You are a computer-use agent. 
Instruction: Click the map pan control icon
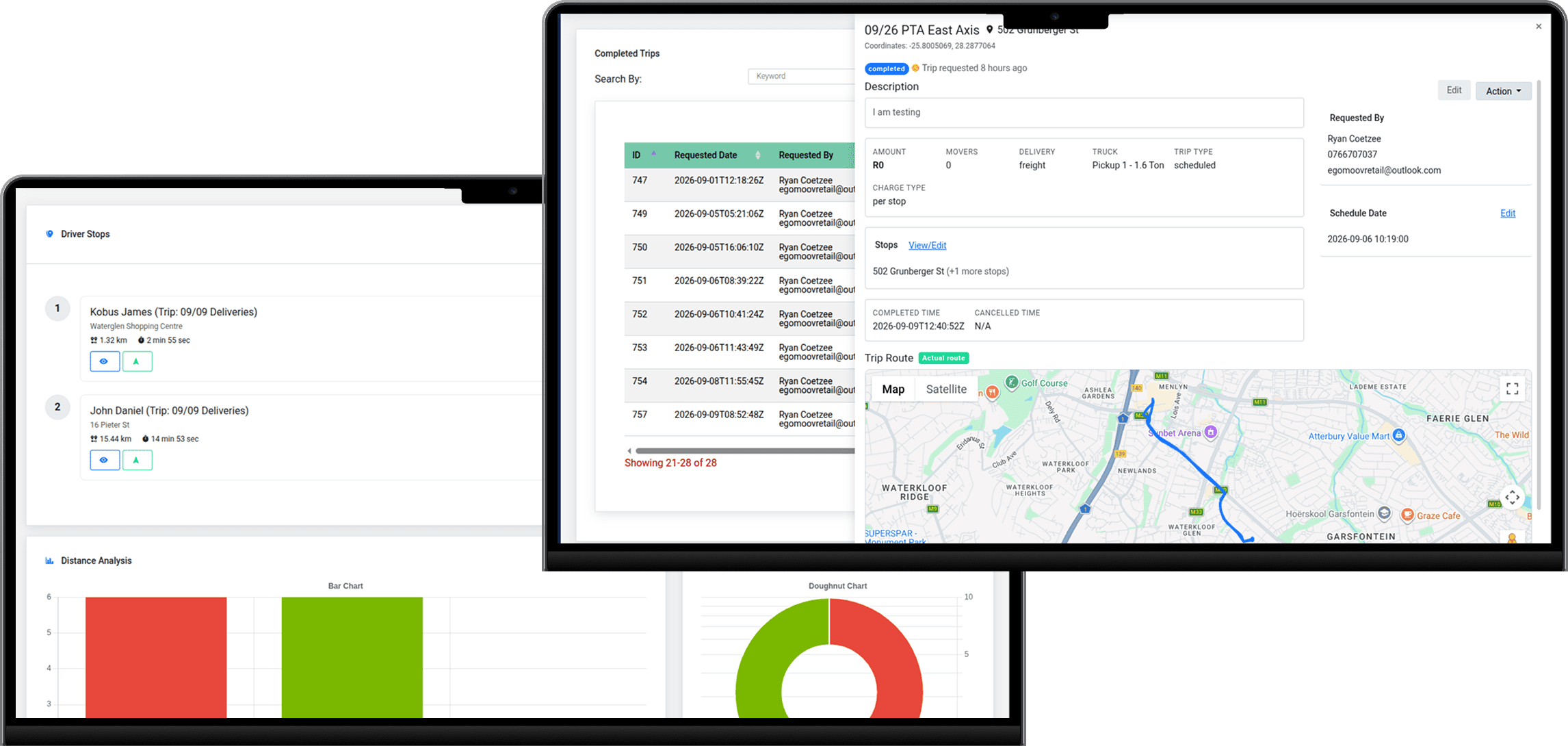pos(1513,498)
